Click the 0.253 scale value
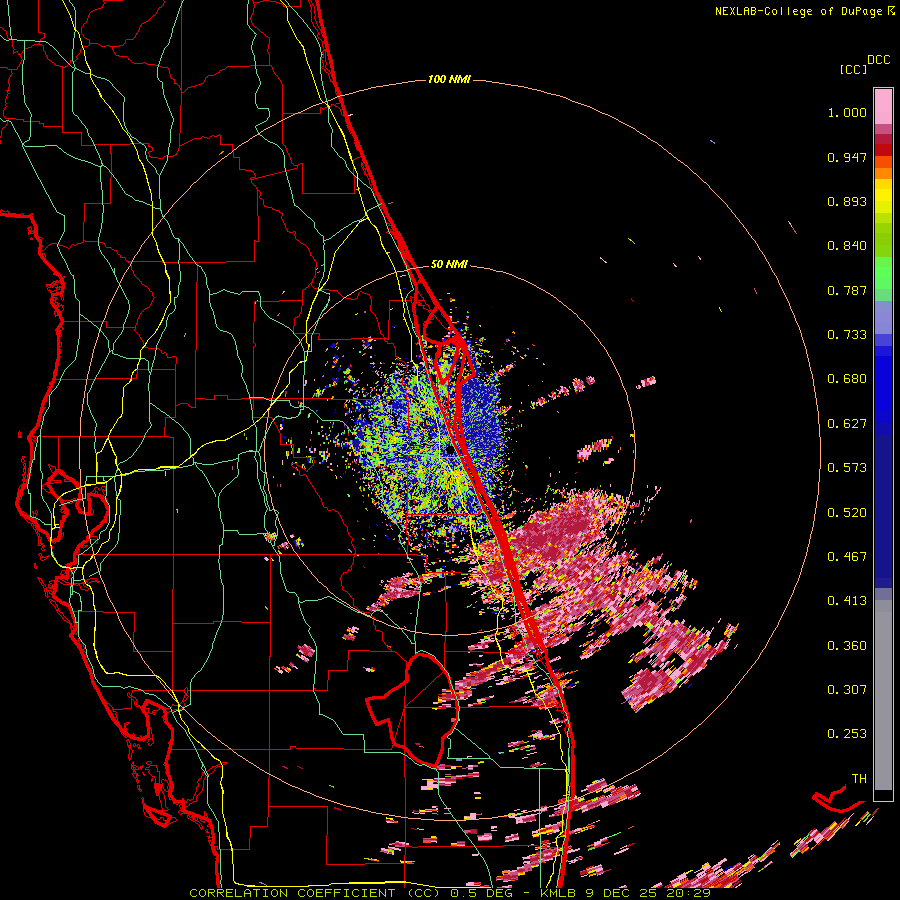 [x=847, y=734]
